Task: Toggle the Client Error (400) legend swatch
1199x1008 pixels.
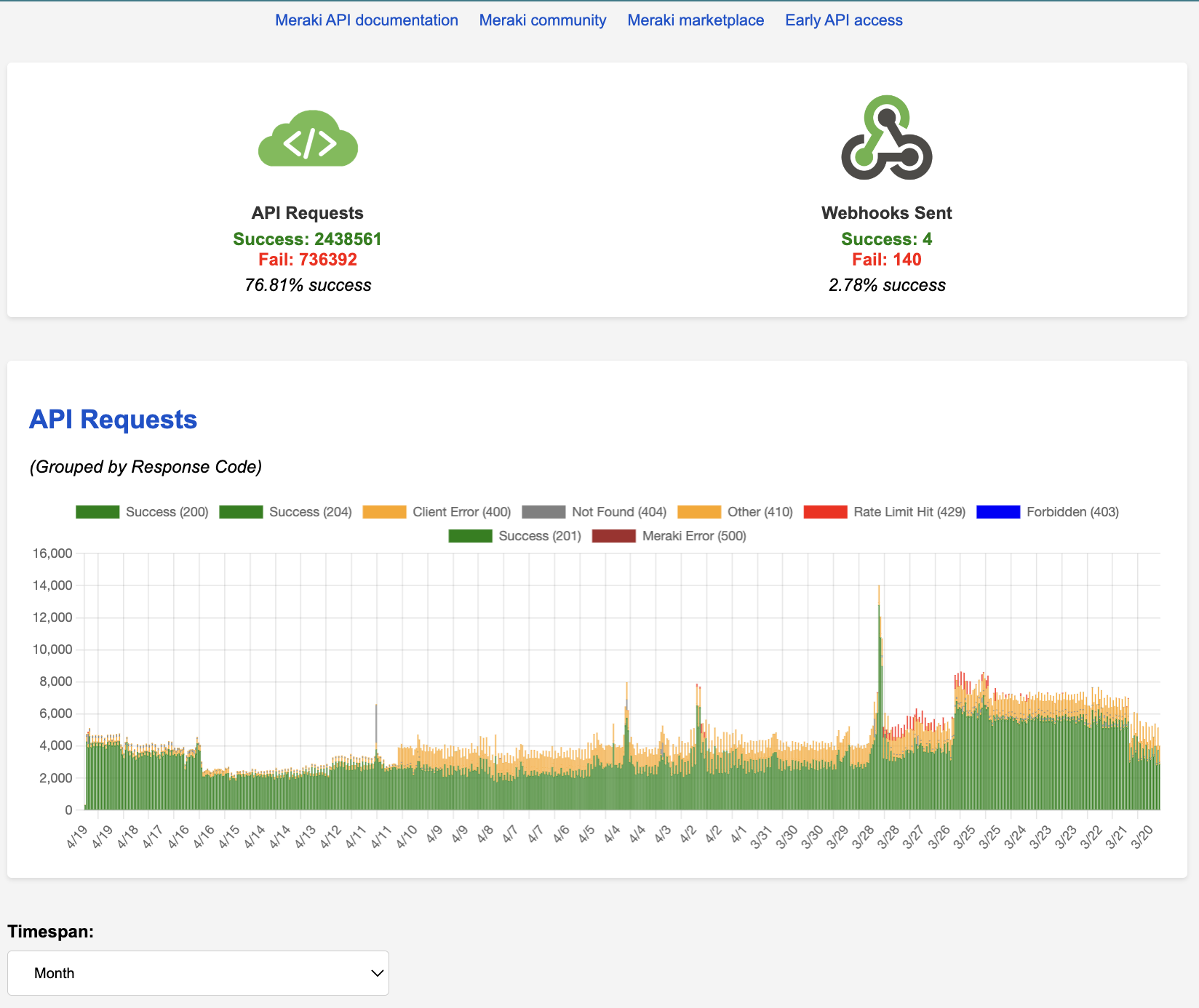Action: coord(384,512)
